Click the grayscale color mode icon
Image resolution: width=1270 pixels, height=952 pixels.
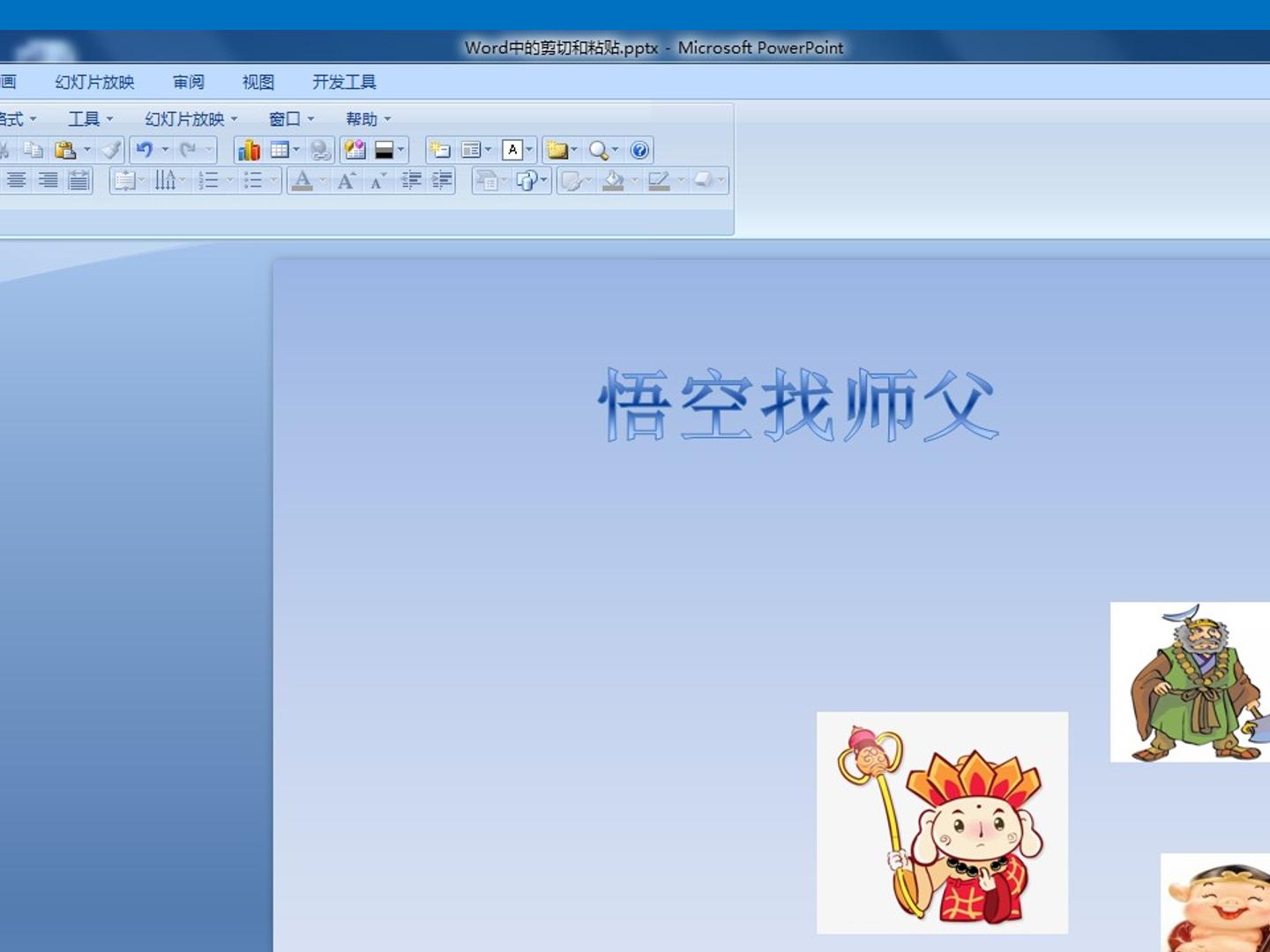[x=384, y=150]
